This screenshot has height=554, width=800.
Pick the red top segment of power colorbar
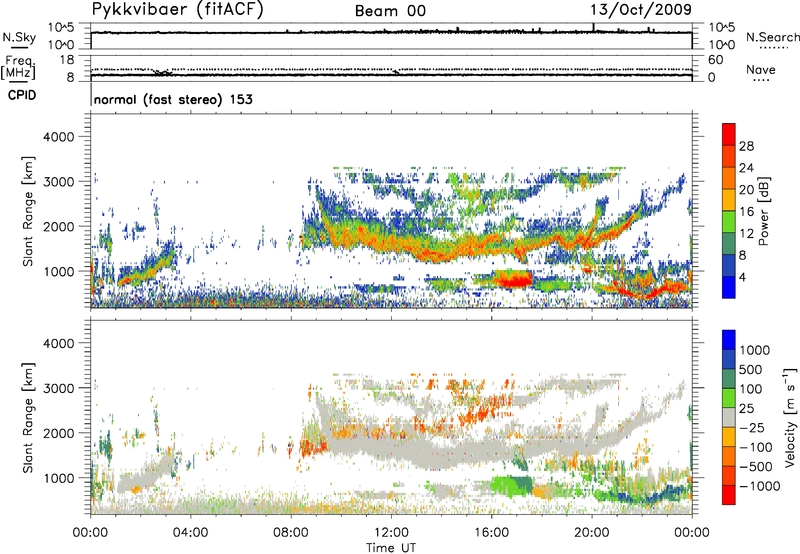(729, 134)
